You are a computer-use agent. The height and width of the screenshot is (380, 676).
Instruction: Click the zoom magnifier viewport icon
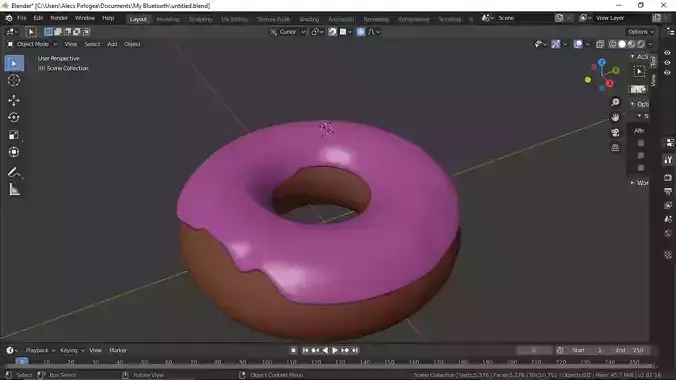point(615,102)
